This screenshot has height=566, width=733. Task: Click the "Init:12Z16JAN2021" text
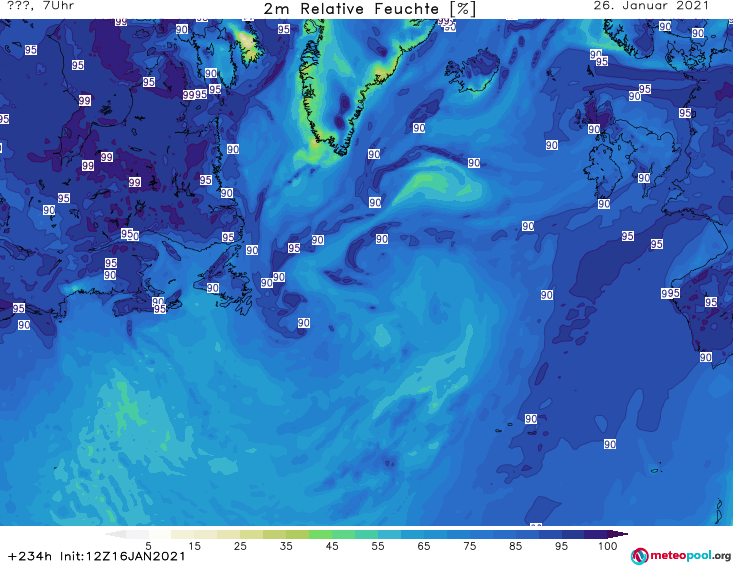pyautogui.click(x=122, y=556)
